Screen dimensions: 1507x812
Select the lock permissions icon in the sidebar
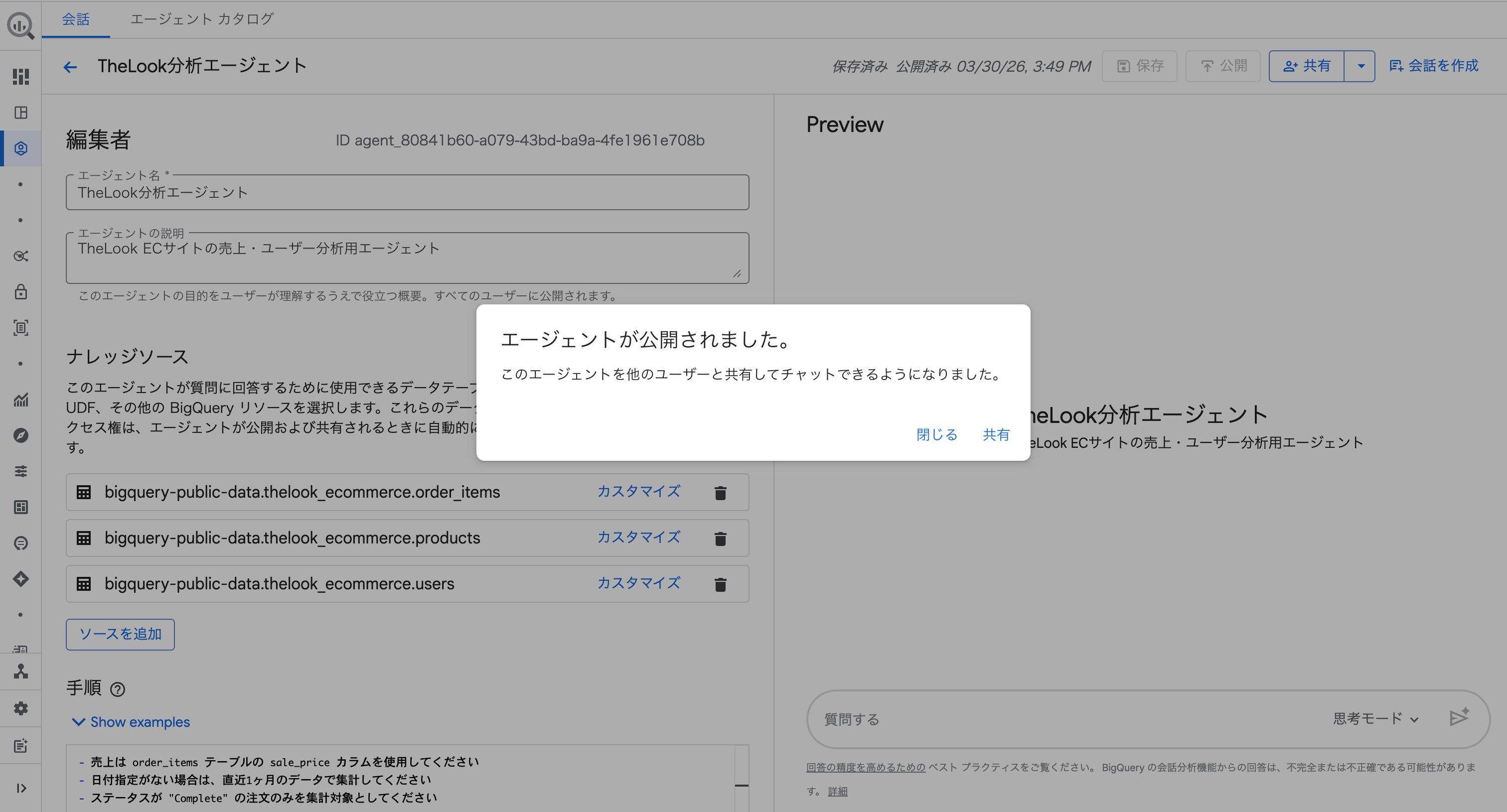click(x=20, y=292)
